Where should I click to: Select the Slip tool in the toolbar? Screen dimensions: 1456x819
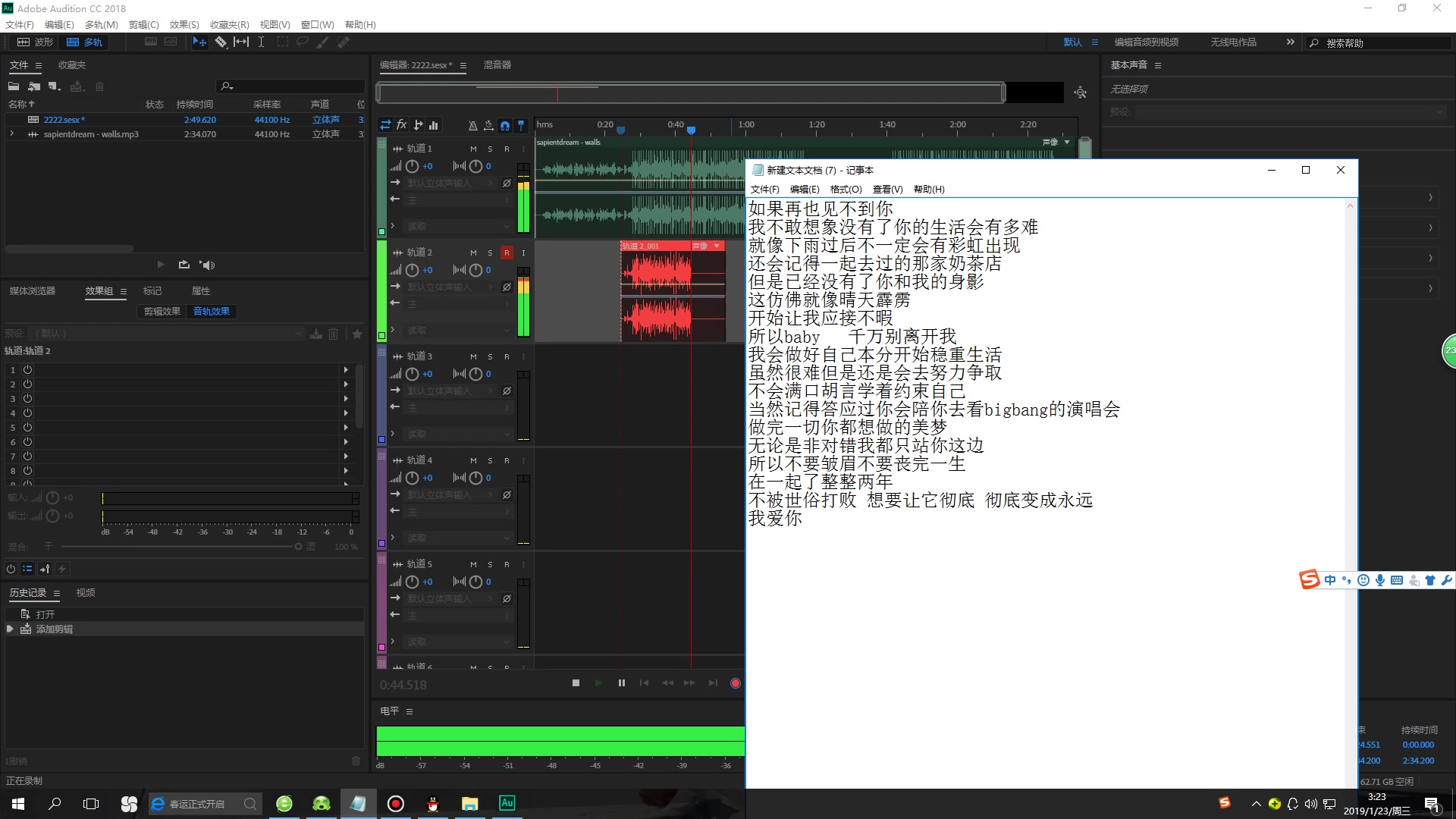click(241, 42)
